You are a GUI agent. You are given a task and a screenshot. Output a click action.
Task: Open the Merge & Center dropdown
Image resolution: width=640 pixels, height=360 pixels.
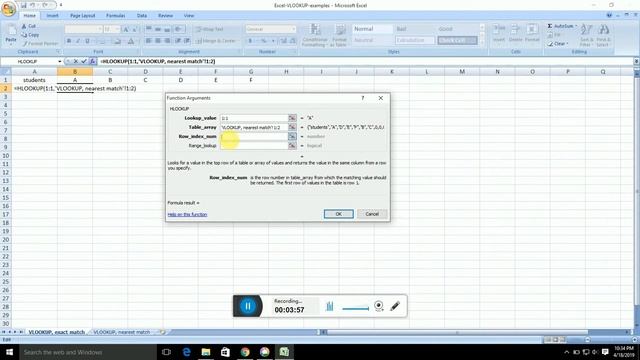coord(239,41)
